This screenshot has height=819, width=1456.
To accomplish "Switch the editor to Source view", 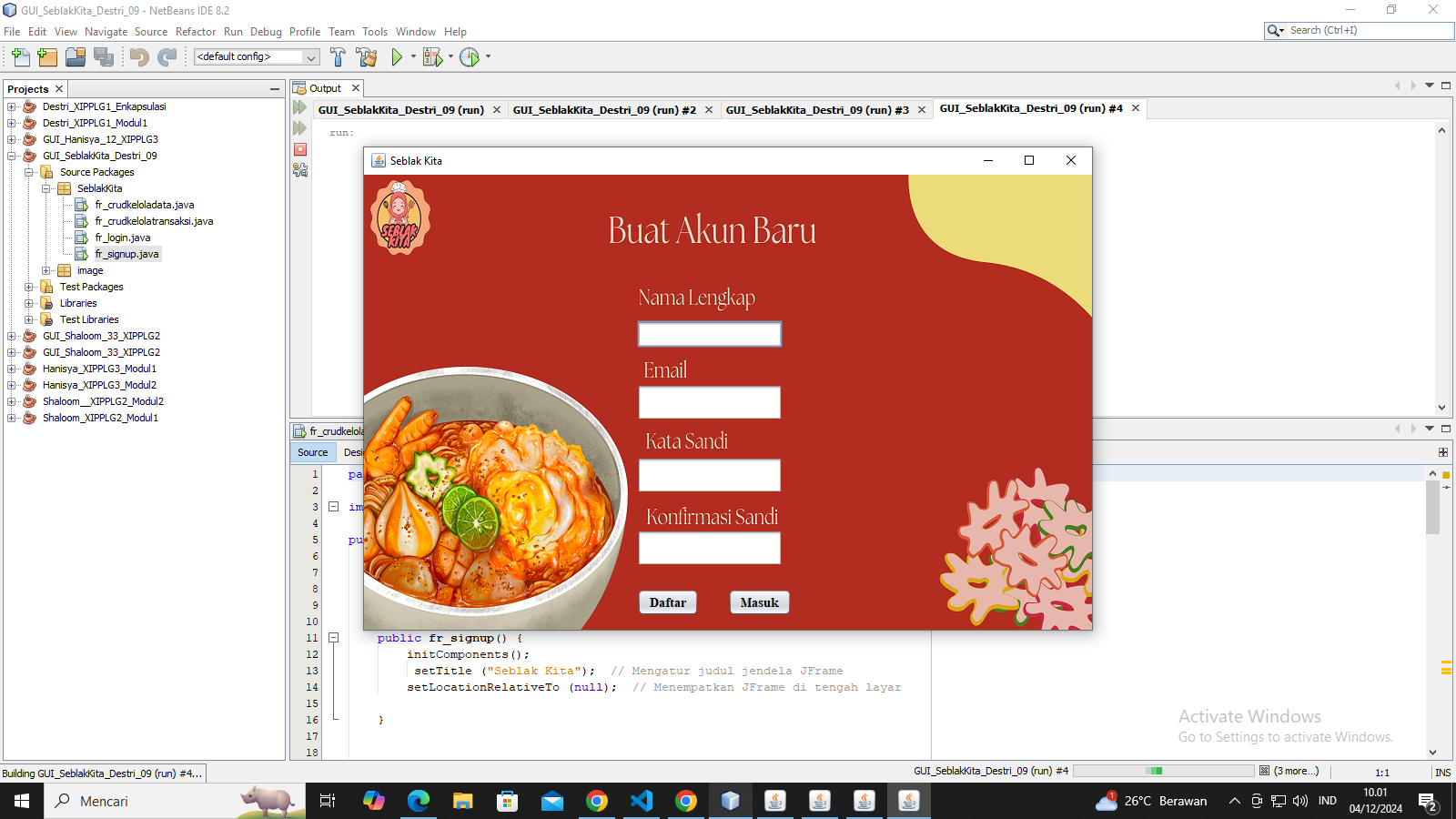I will (x=312, y=452).
